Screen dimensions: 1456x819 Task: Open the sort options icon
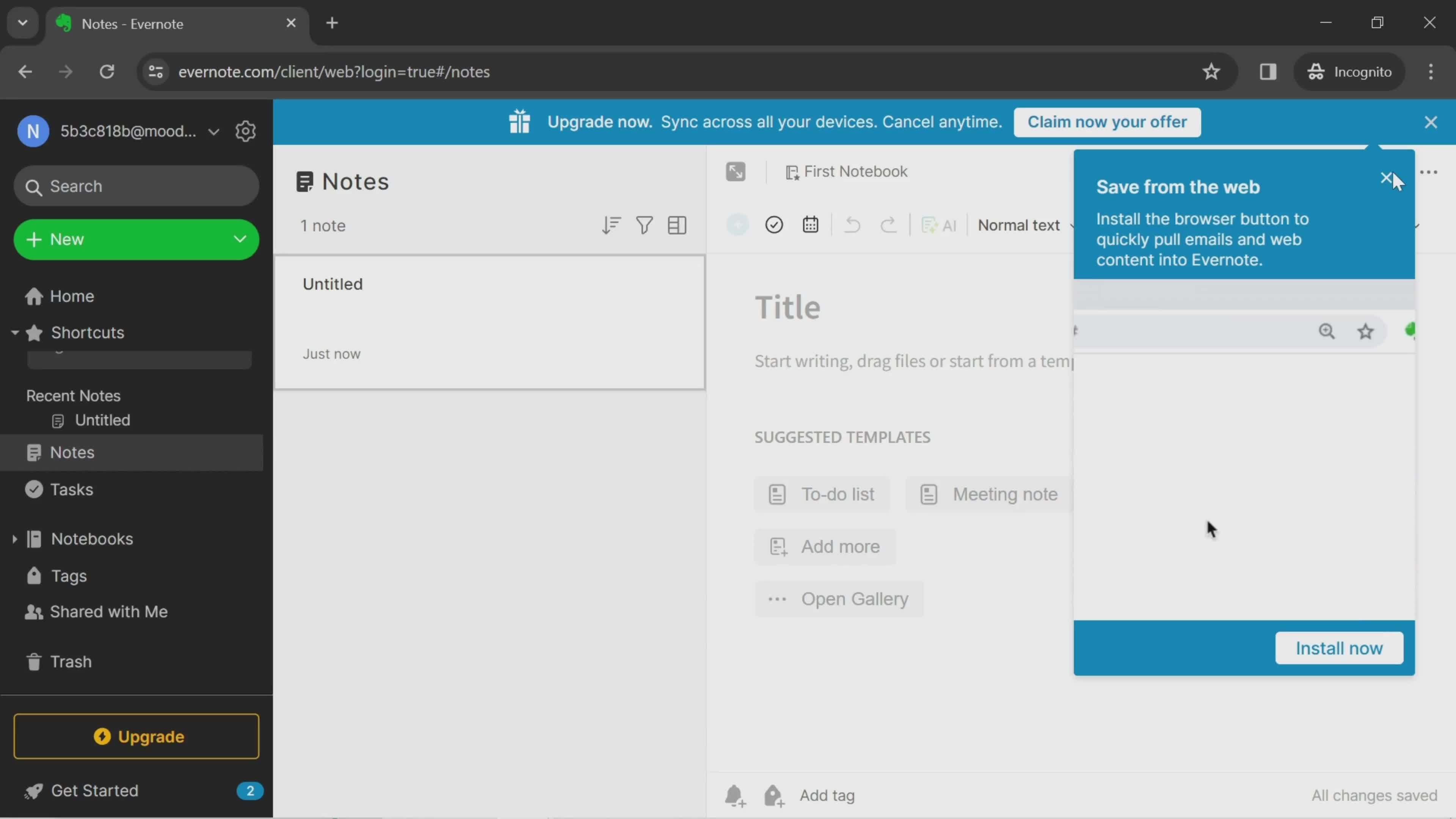(611, 226)
